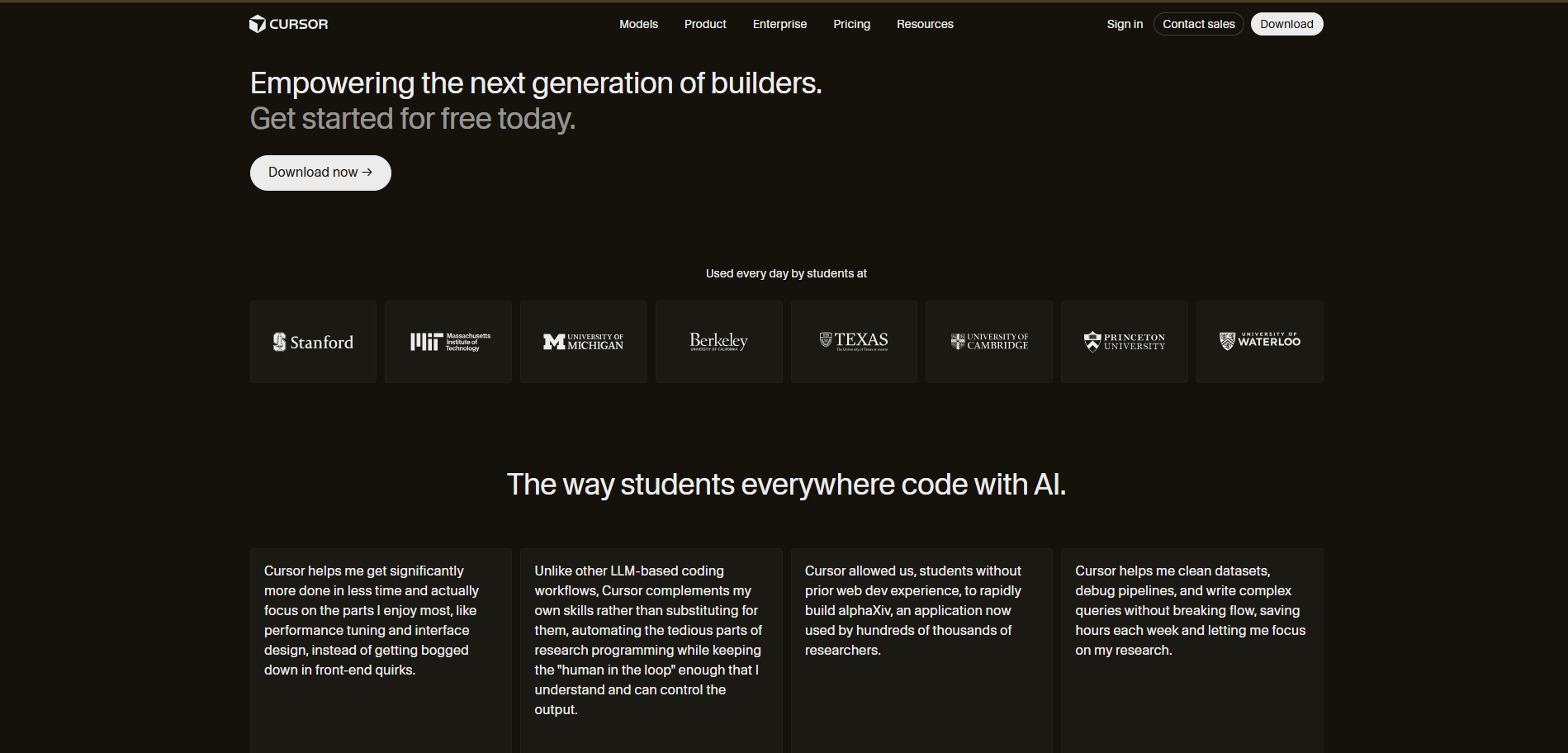Click the Cursor logo in header
Image resolution: width=1568 pixels, height=753 pixels.
coord(289,24)
